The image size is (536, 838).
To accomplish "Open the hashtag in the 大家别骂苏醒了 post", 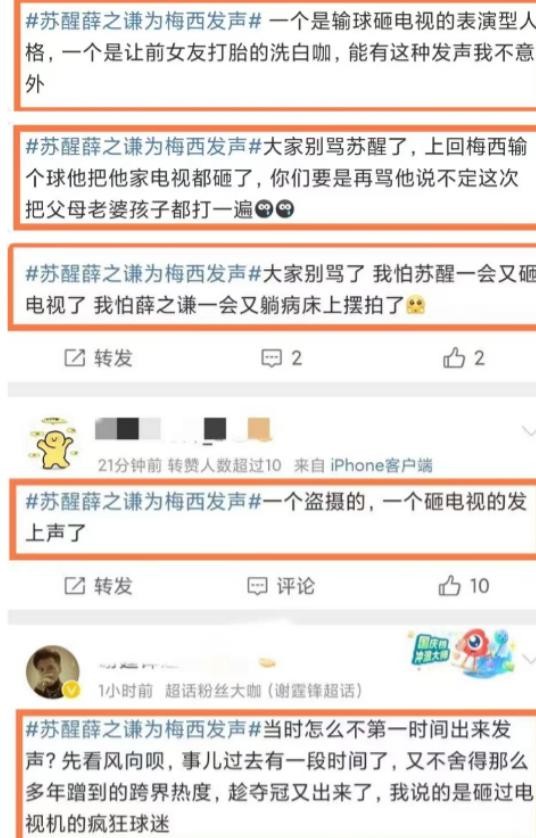I will click(143, 146).
